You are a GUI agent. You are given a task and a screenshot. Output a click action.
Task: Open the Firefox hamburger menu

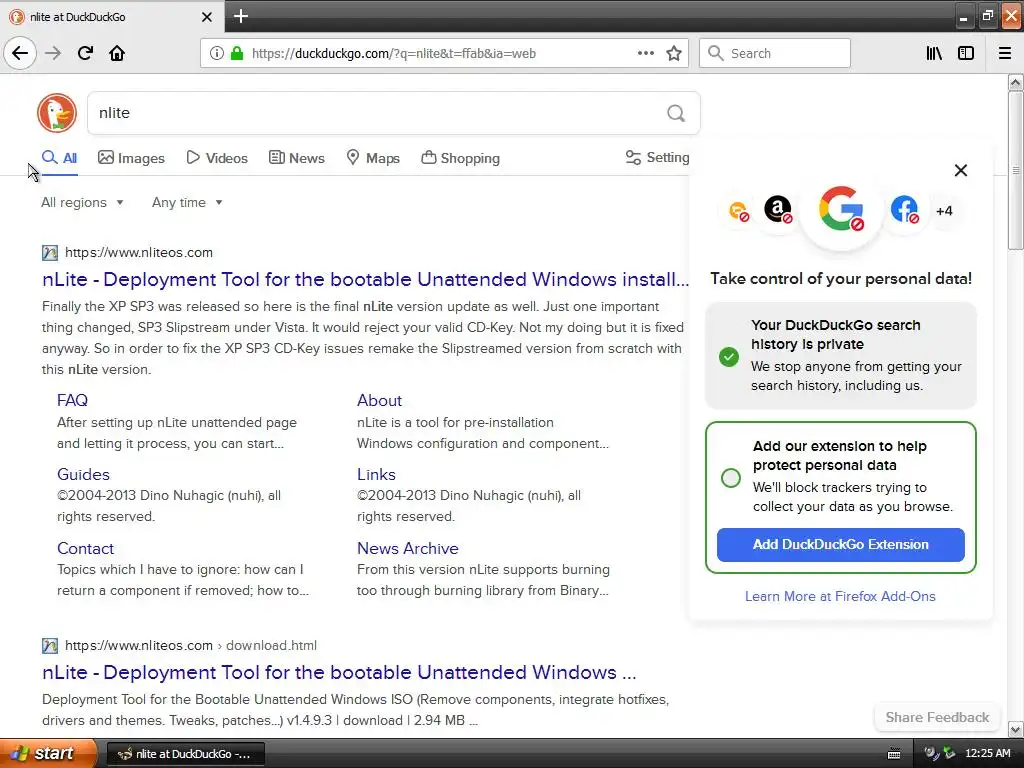[x=1005, y=54]
